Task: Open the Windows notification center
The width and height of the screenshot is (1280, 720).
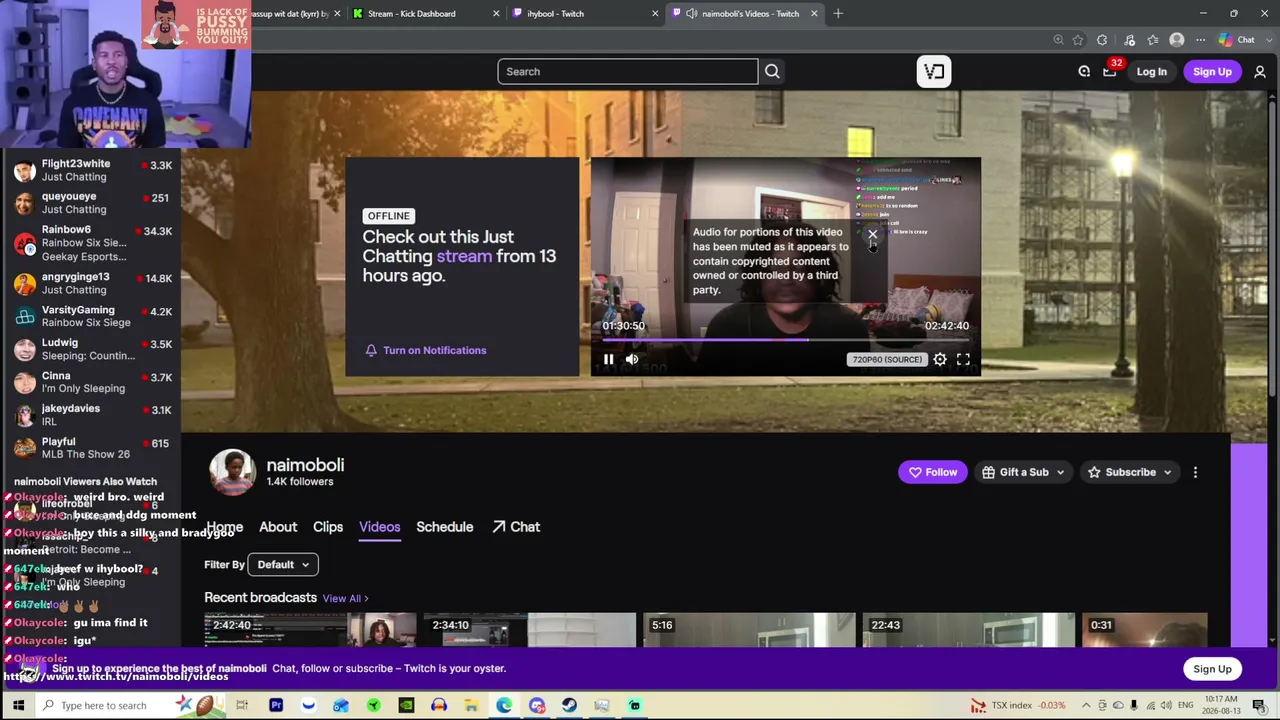Action: point(1263,706)
